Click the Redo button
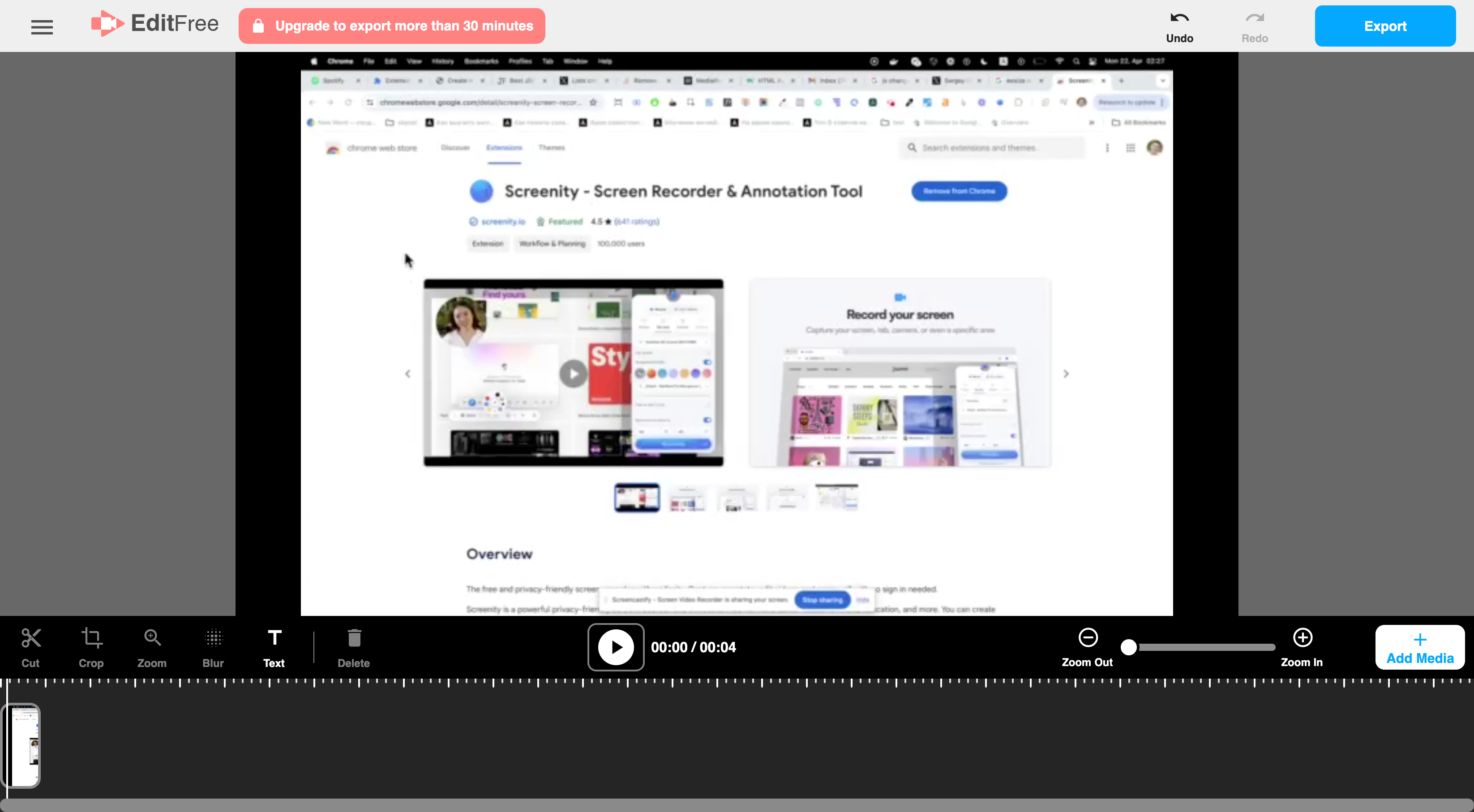The image size is (1474, 812). (x=1254, y=27)
